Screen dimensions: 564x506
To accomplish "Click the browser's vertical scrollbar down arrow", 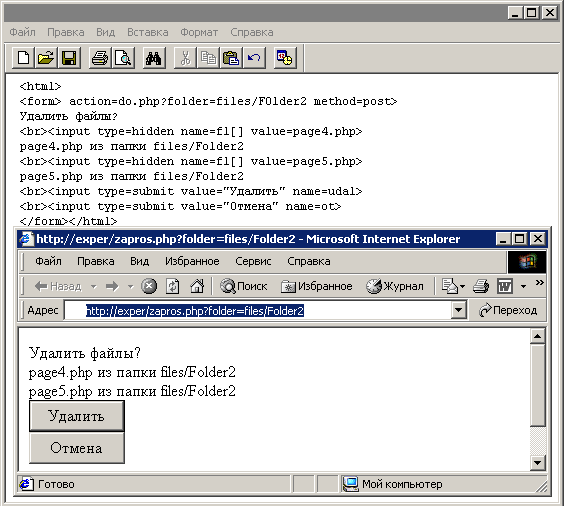I will (537, 462).
